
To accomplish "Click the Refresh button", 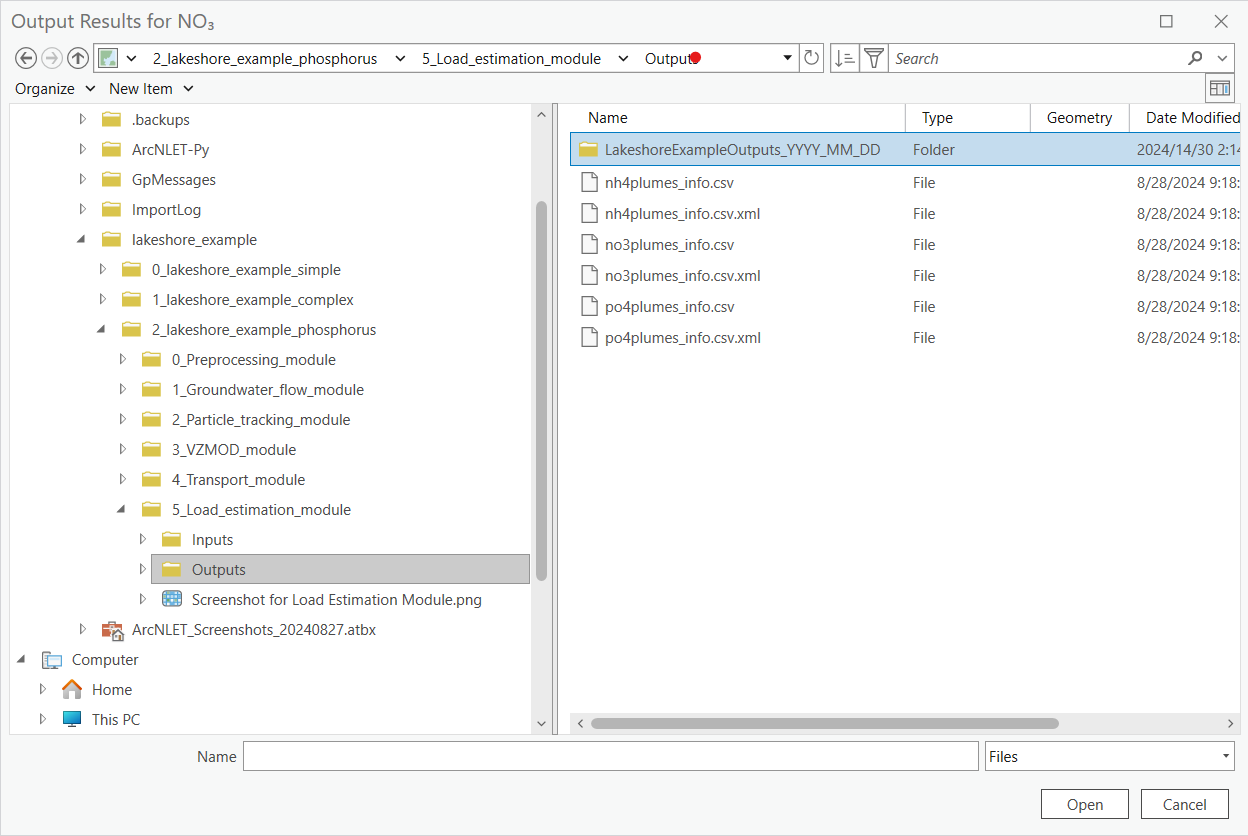I will pyautogui.click(x=812, y=58).
